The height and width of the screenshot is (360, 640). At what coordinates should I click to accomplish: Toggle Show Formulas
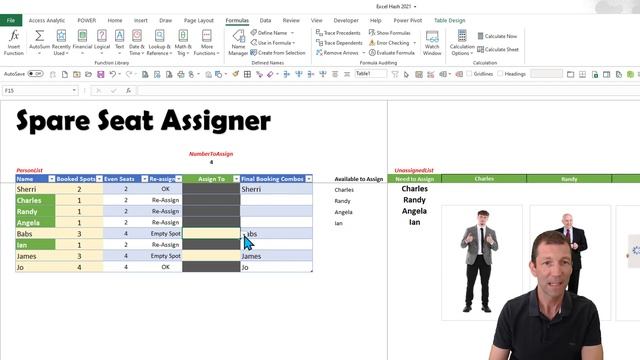pos(389,33)
